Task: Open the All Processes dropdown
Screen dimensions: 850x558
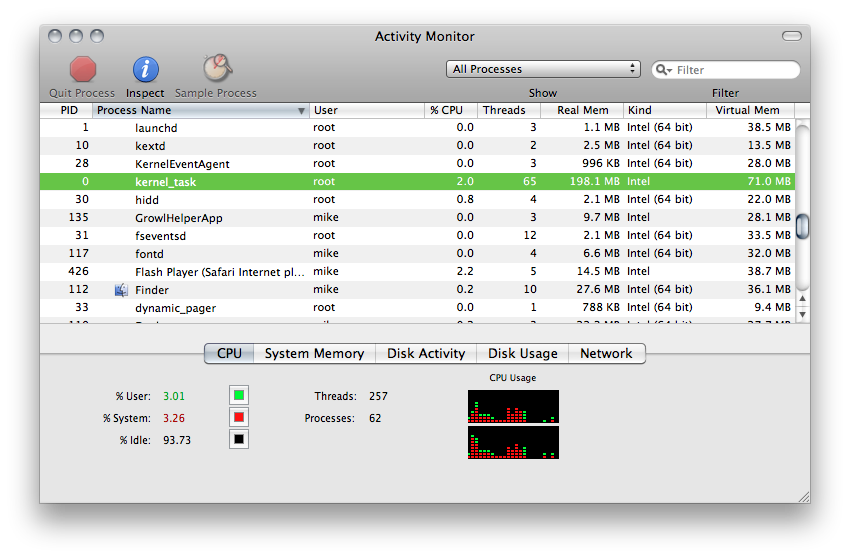Action: pos(543,69)
